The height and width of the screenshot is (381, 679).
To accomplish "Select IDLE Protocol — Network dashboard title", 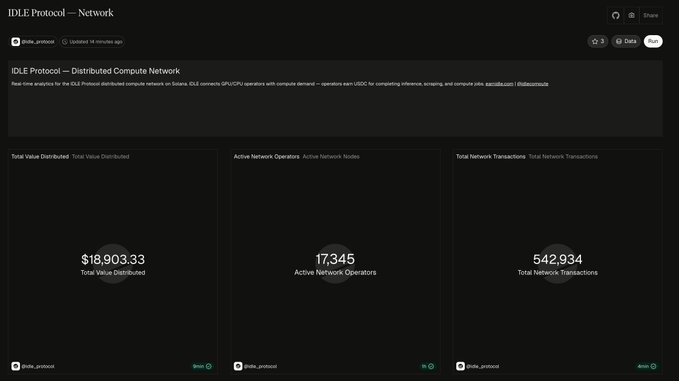I will pyautogui.click(x=61, y=13).
